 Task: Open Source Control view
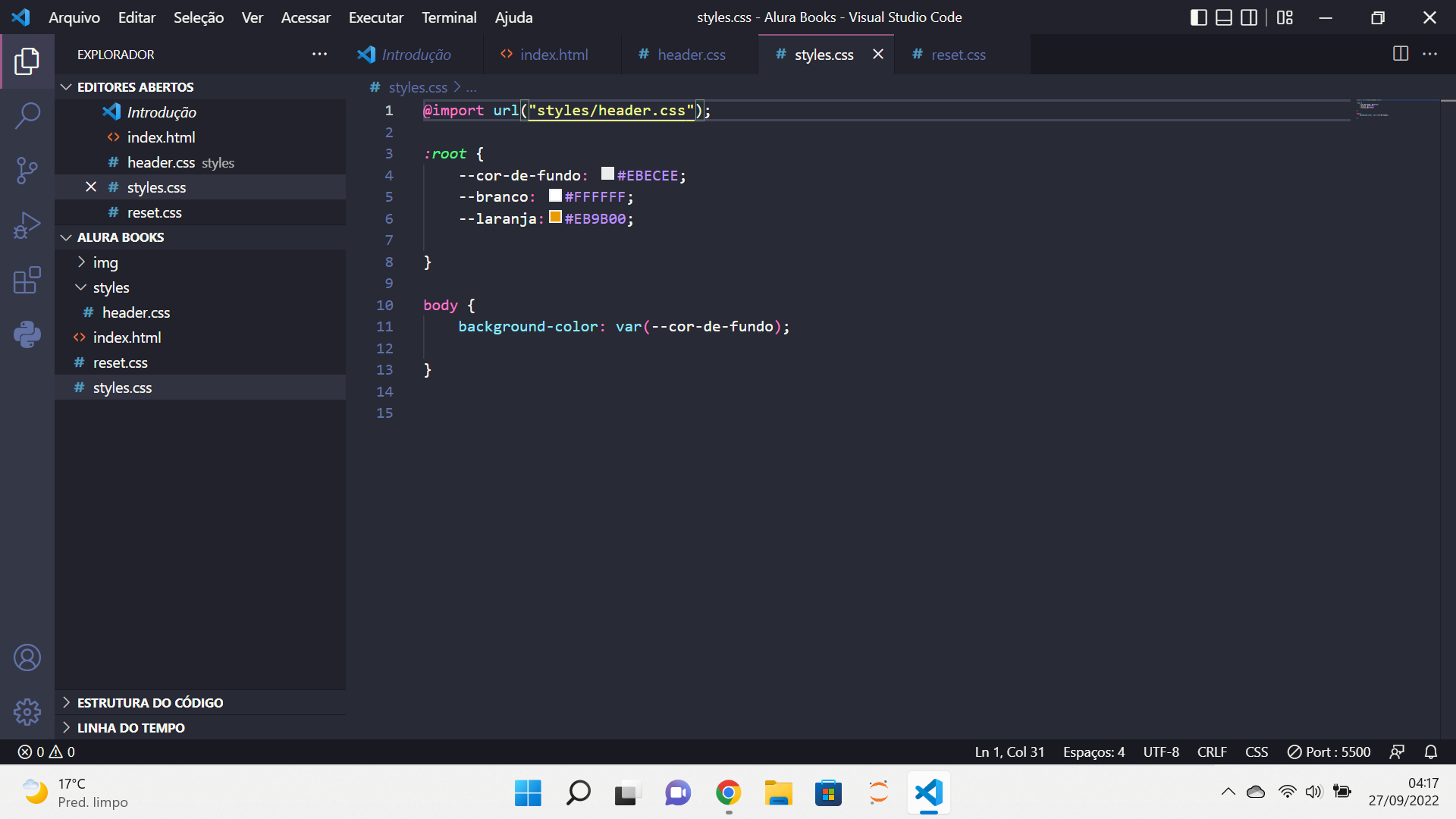pyautogui.click(x=27, y=171)
